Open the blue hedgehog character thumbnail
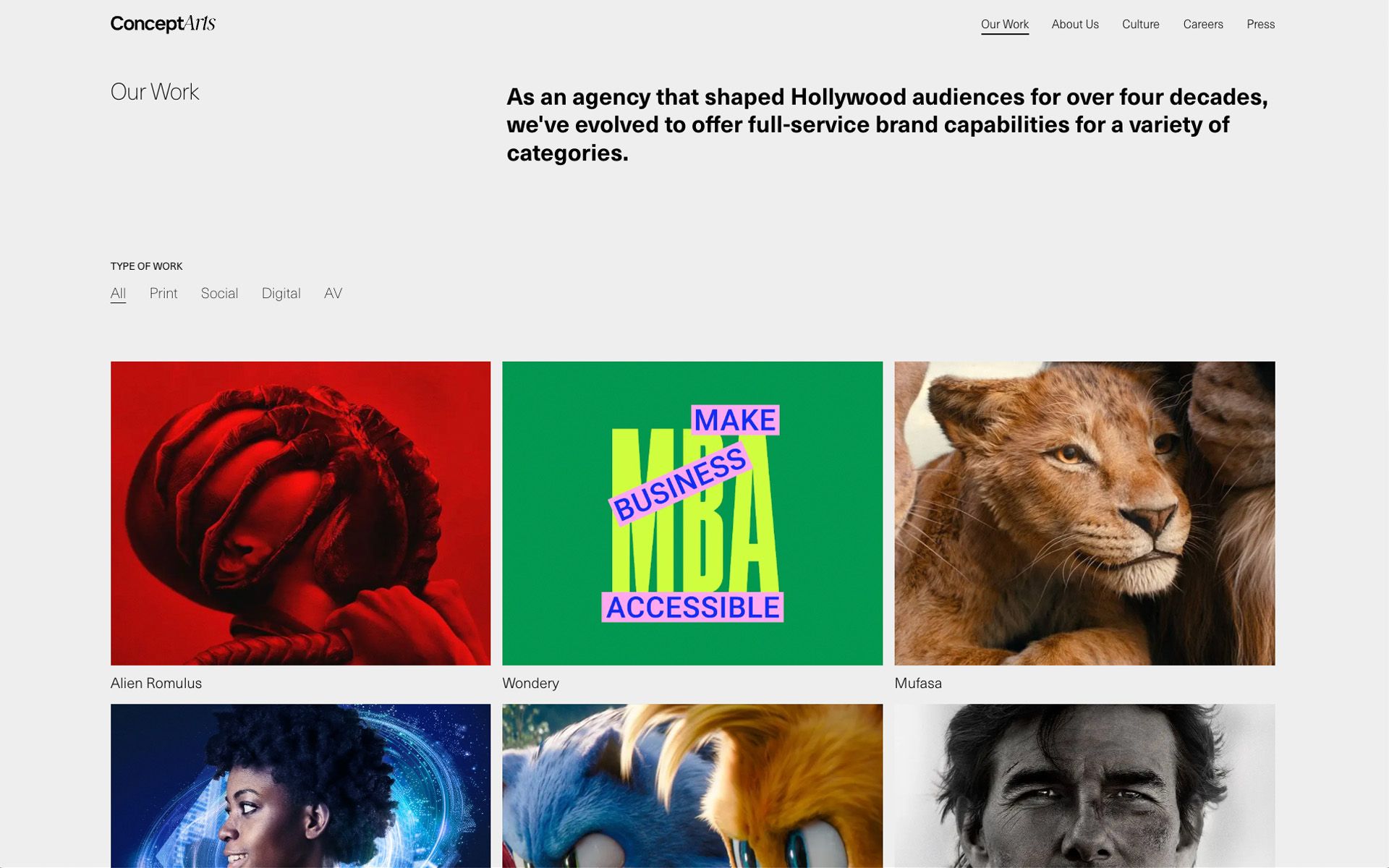The width and height of the screenshot is (1389, 868). (x=692, y=786)
